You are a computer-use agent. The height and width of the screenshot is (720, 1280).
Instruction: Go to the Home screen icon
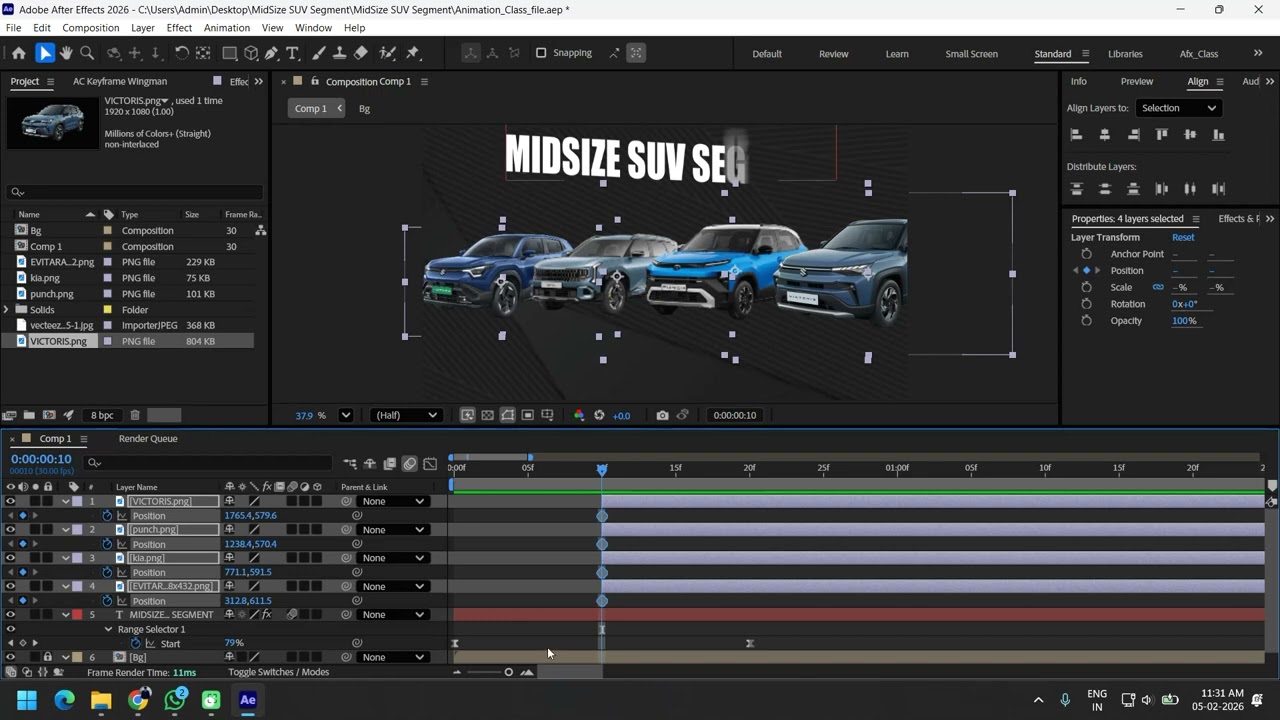[x=18, y=53]
